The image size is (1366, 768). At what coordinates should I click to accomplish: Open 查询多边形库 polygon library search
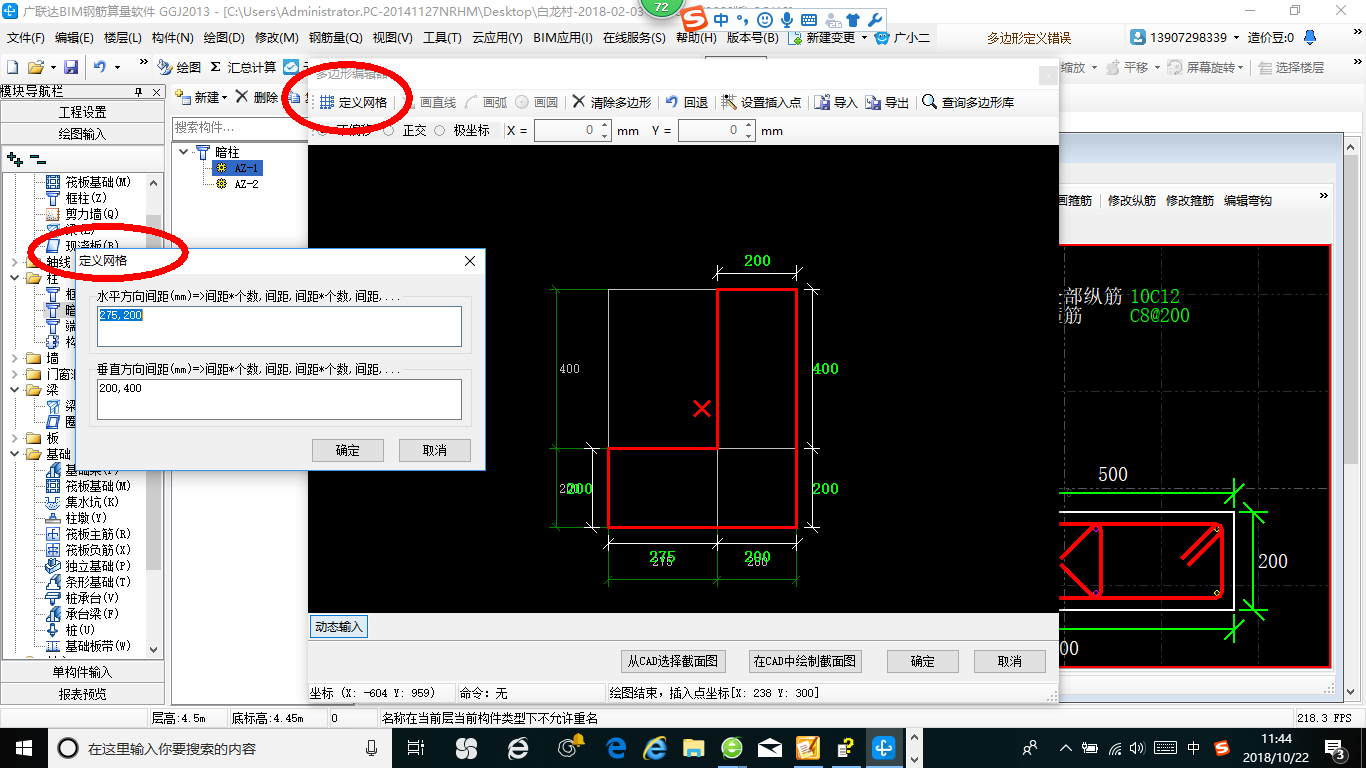coord(968,102)
